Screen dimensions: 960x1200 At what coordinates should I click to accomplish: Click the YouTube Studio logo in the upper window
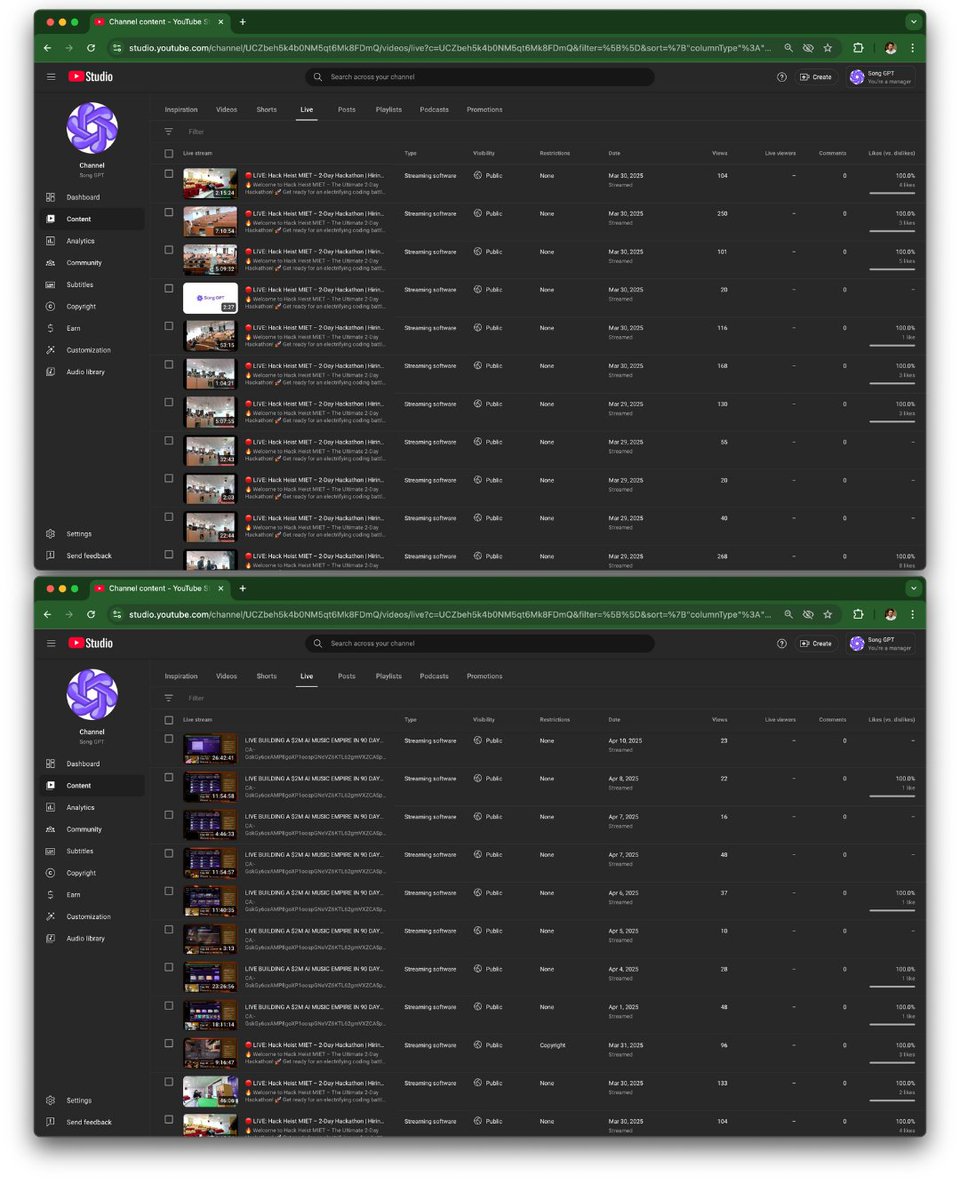click(x=91, y=77)
